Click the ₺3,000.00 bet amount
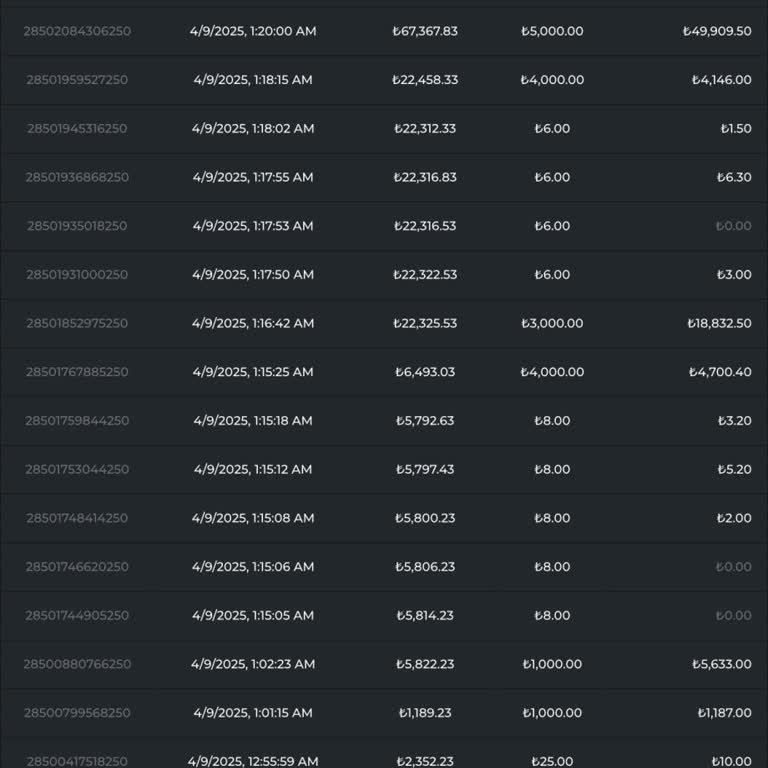Viewport: 768px width, 768px height. 552,323
